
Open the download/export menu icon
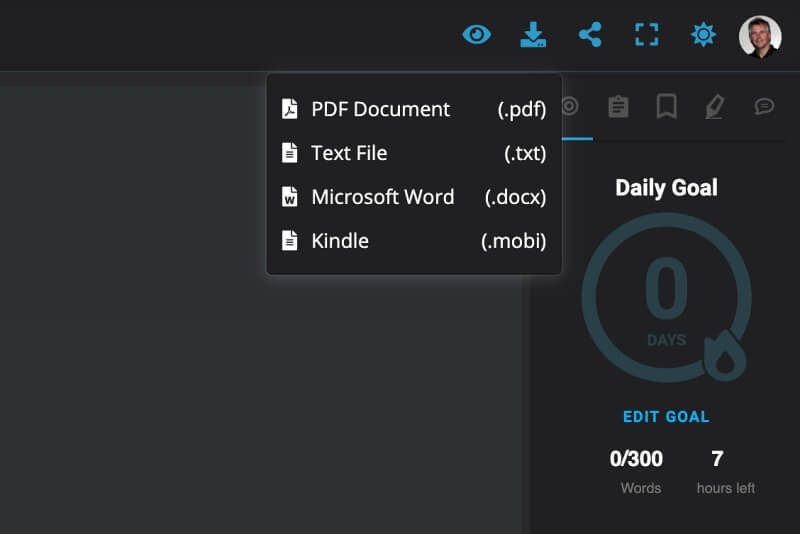[x=533, y=35]
